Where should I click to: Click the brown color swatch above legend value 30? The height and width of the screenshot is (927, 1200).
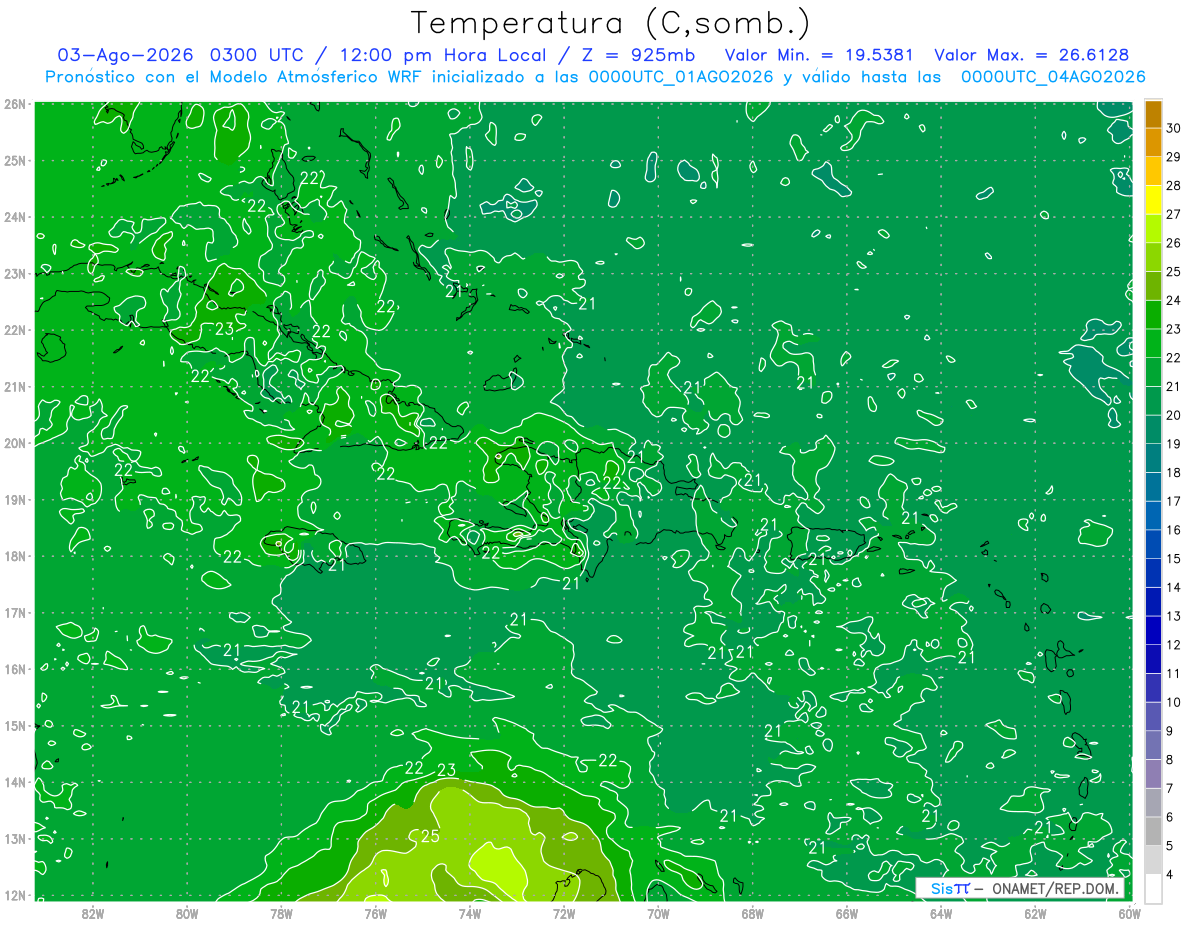click(x=1153, y=115)
